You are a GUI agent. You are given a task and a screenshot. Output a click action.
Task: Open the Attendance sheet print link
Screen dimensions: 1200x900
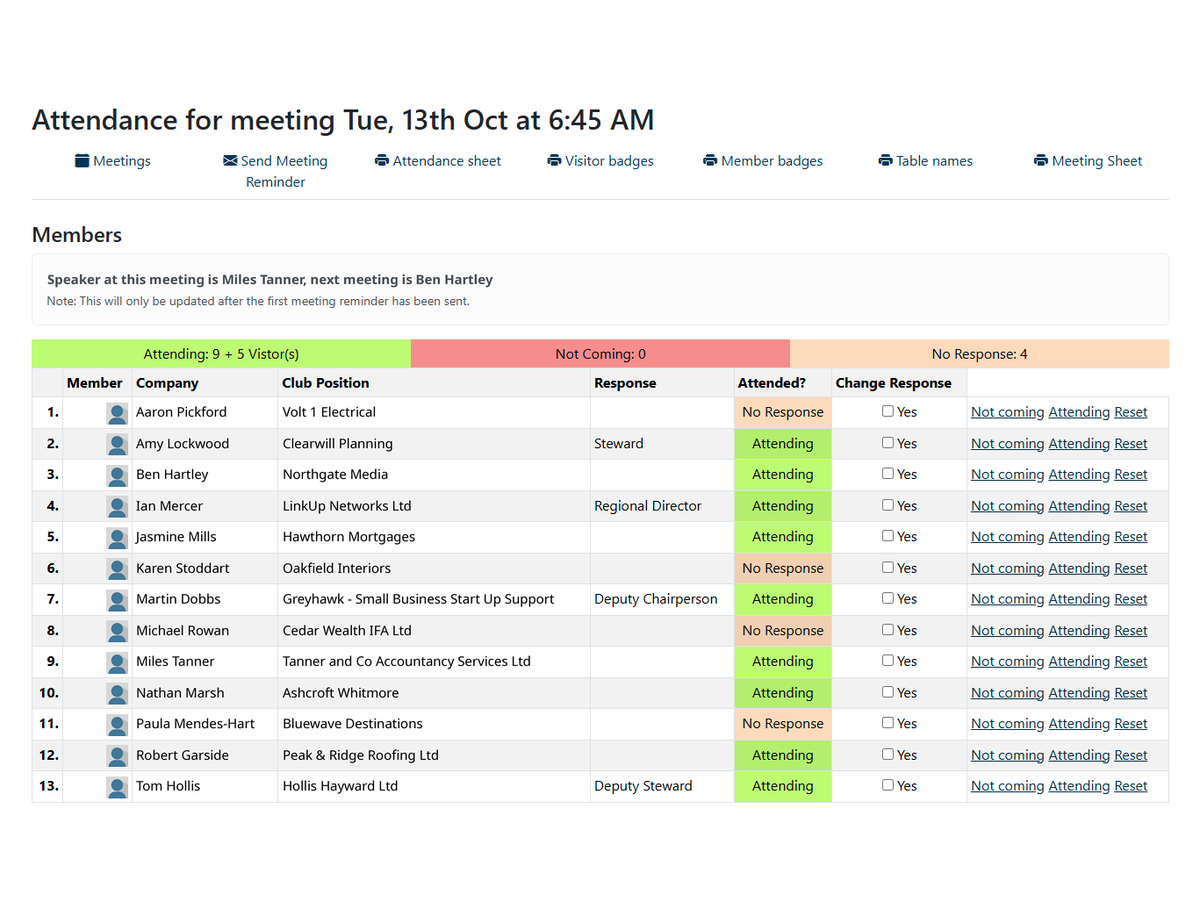point(438,161)
